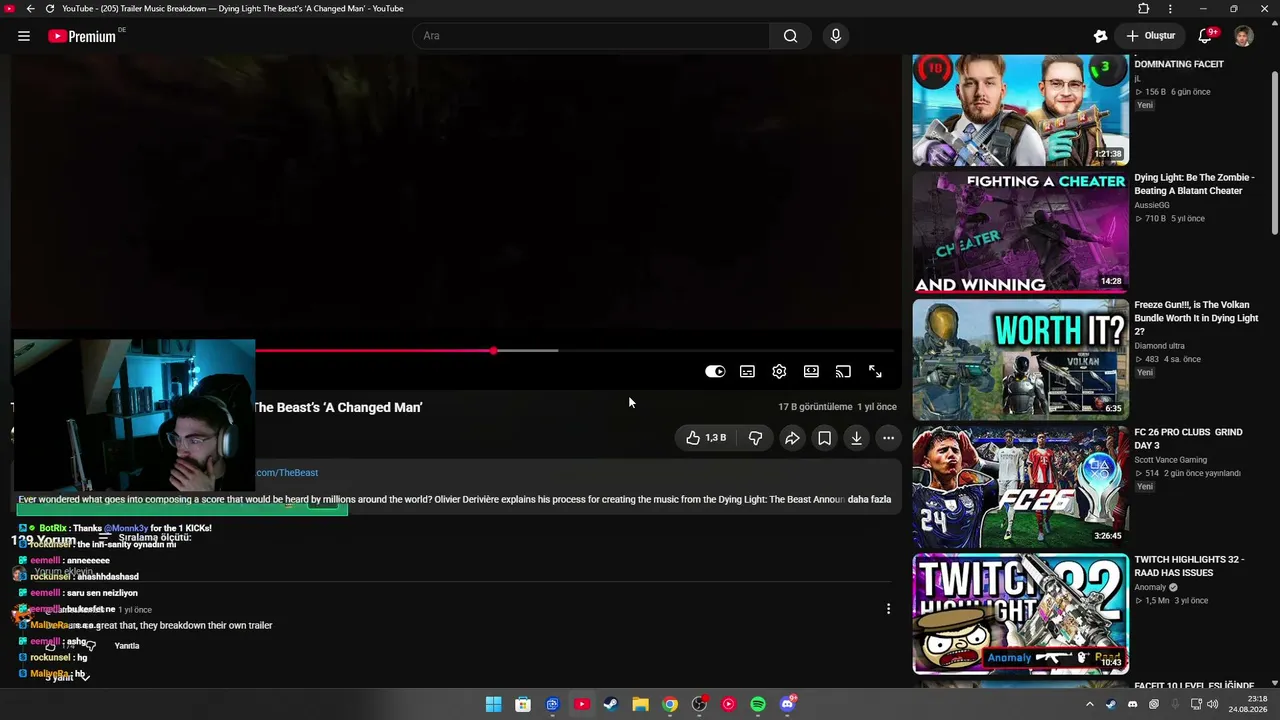Toggle subtitles in the video player

[x=747, y=372]
